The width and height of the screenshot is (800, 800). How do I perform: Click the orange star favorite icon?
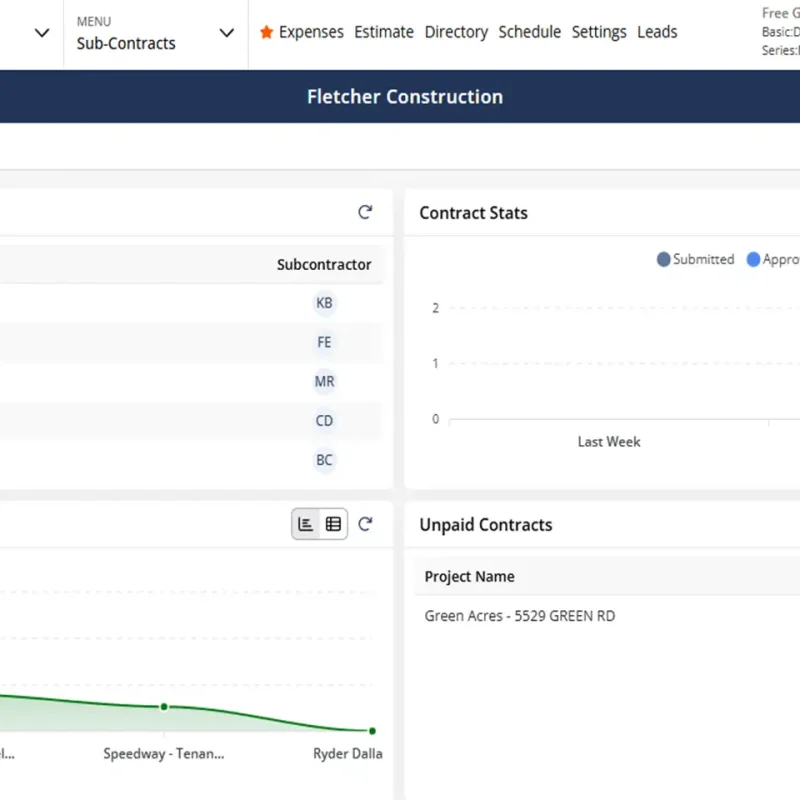coord(266,32)
